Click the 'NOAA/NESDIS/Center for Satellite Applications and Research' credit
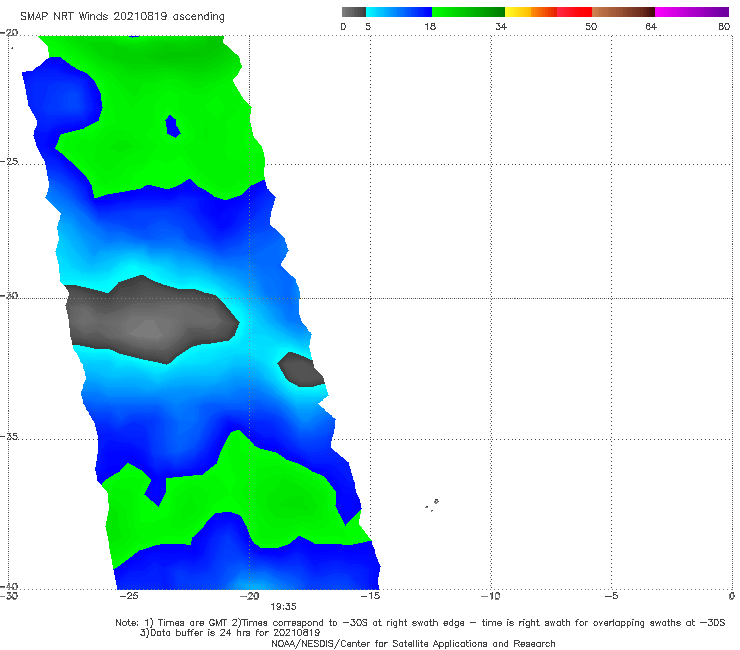Screen dimensions: 740x650 (x=413, y=643)
